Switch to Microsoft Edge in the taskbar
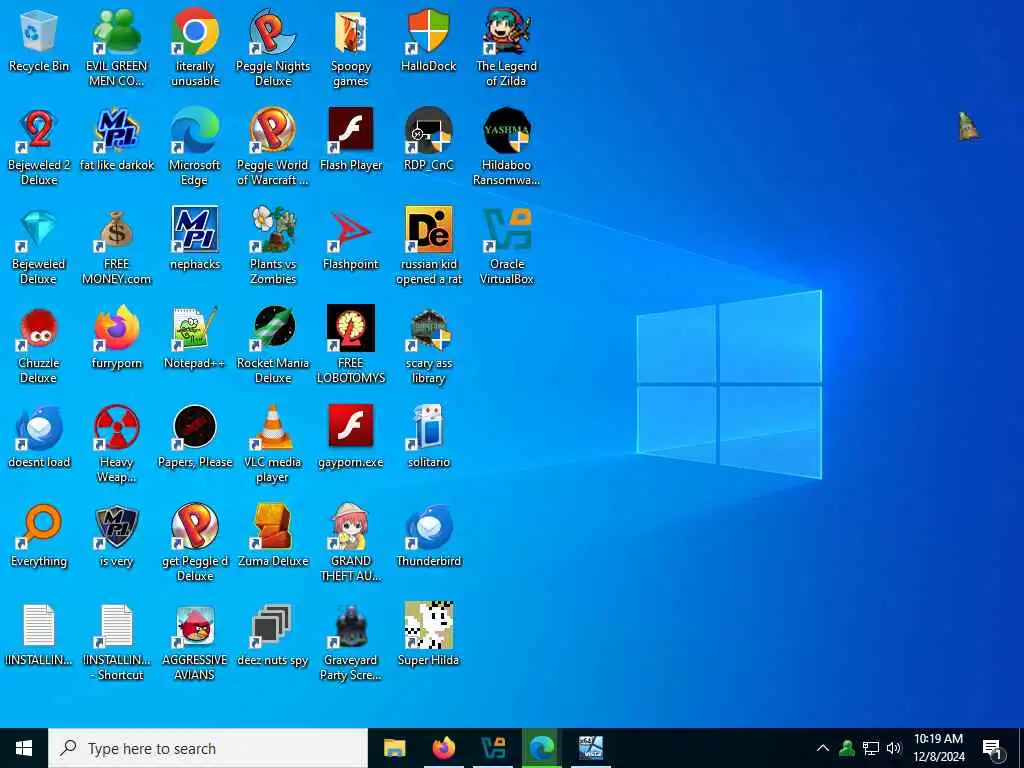Screen dimensions: 1024x768 tap(542, 748)
